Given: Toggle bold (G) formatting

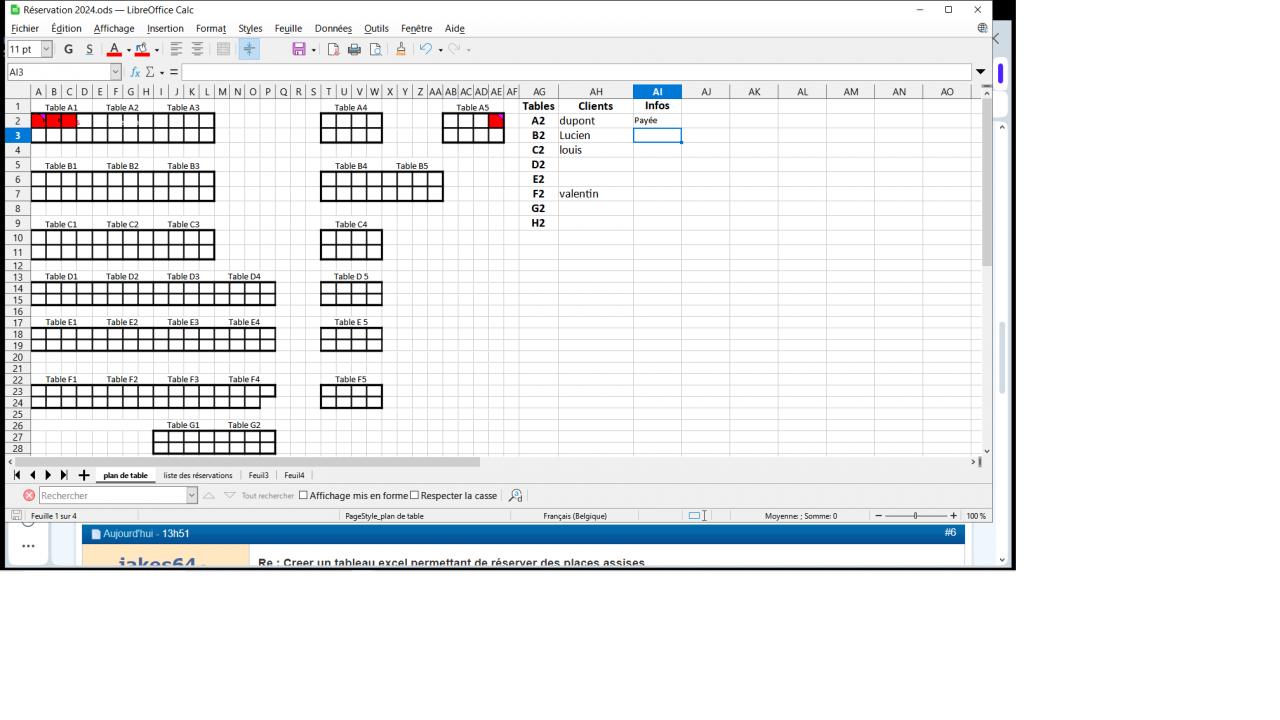Looking at the screenshot, I should pos(69,49).
